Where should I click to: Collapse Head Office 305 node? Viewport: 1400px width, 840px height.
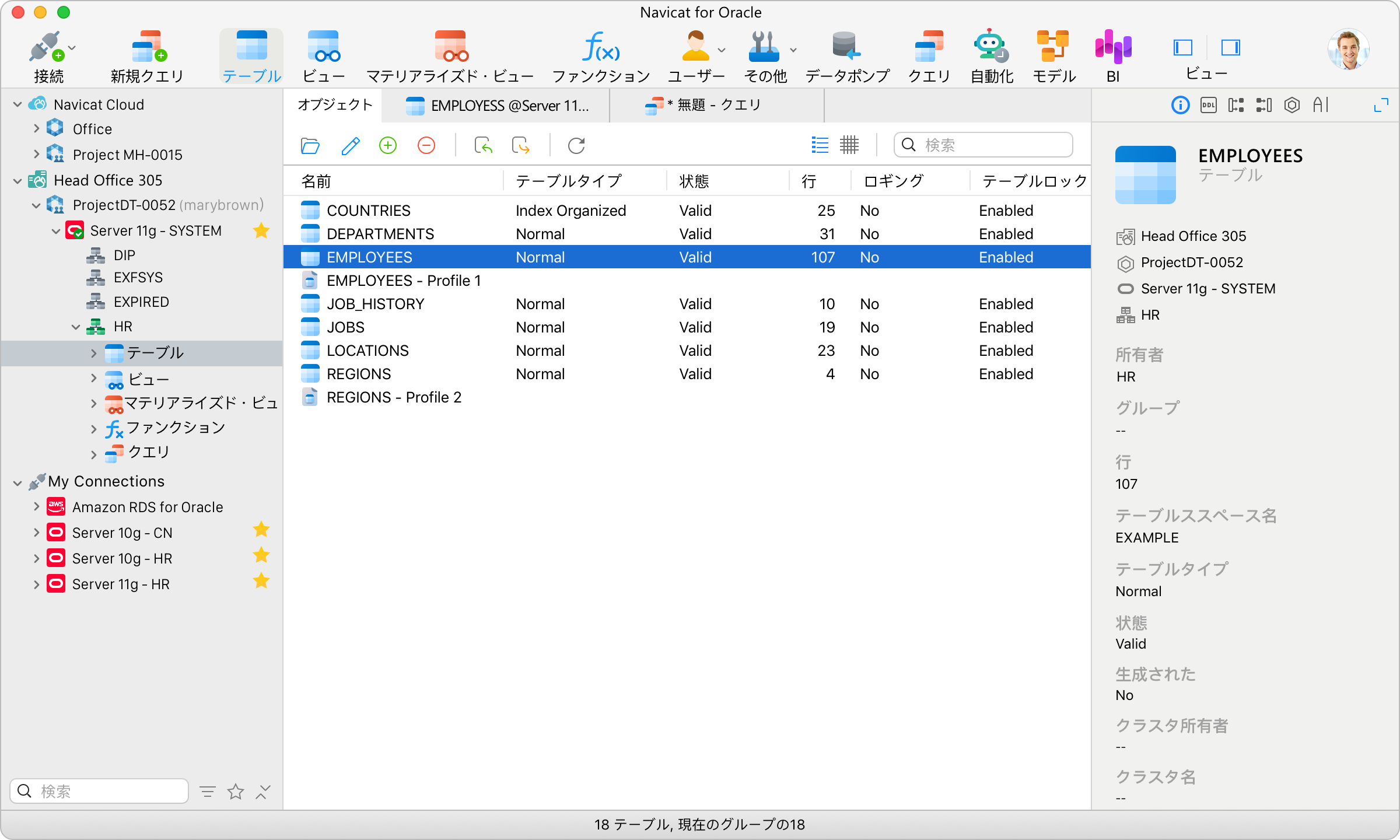(17, 181)
